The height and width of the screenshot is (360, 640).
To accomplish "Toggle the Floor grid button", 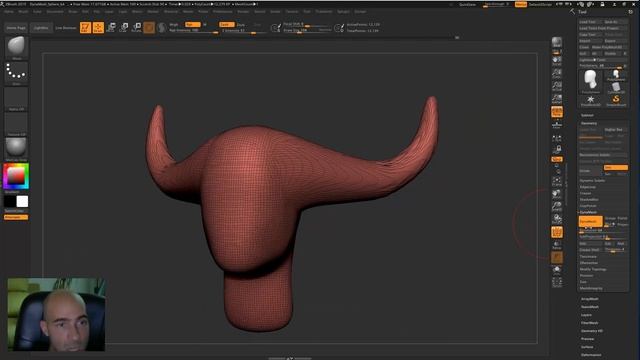I will click(557, 124).
